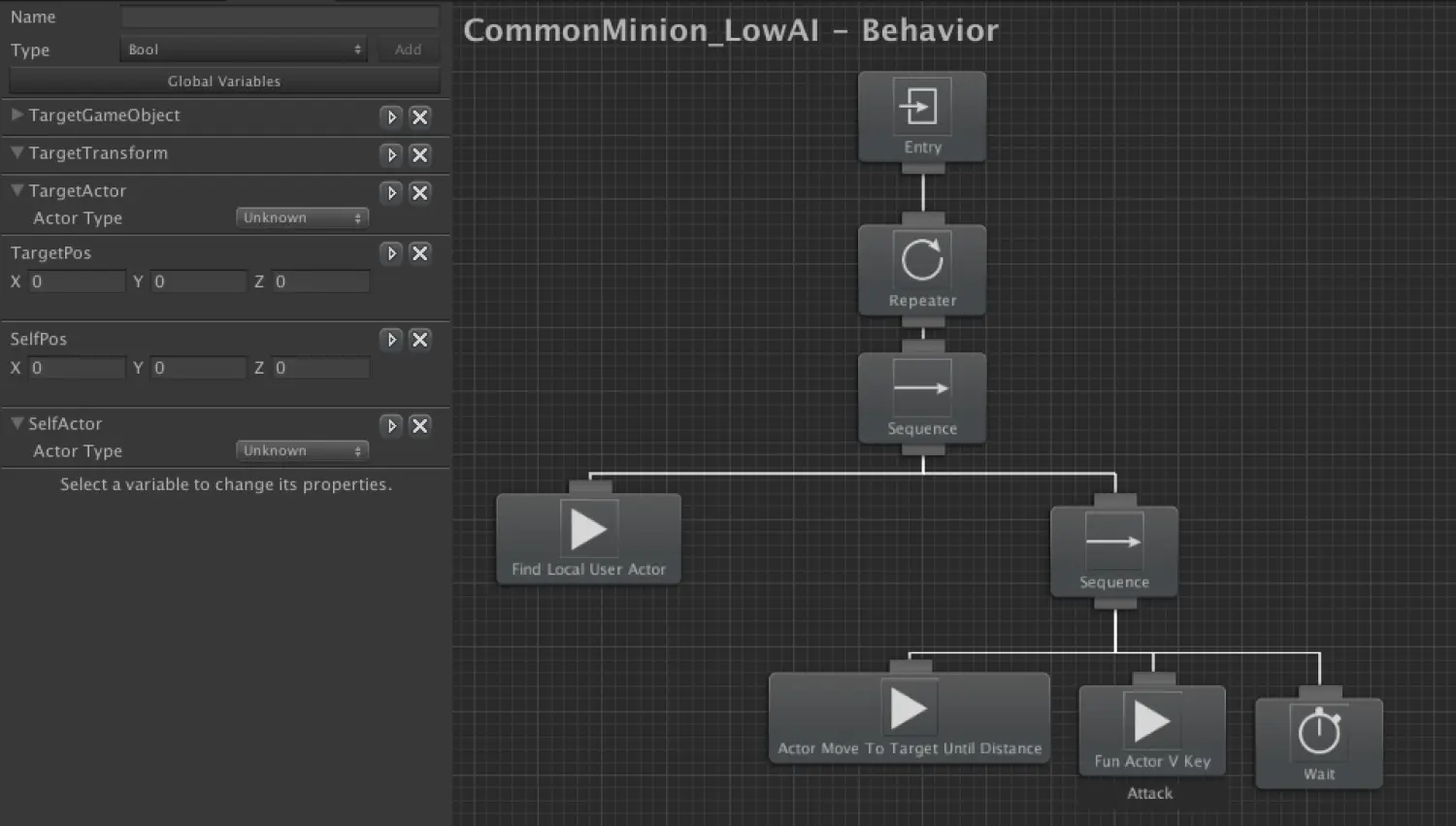Screen dimensions: 1456x826
Task: Select the Repeater node icon
Action: point(922,259)
